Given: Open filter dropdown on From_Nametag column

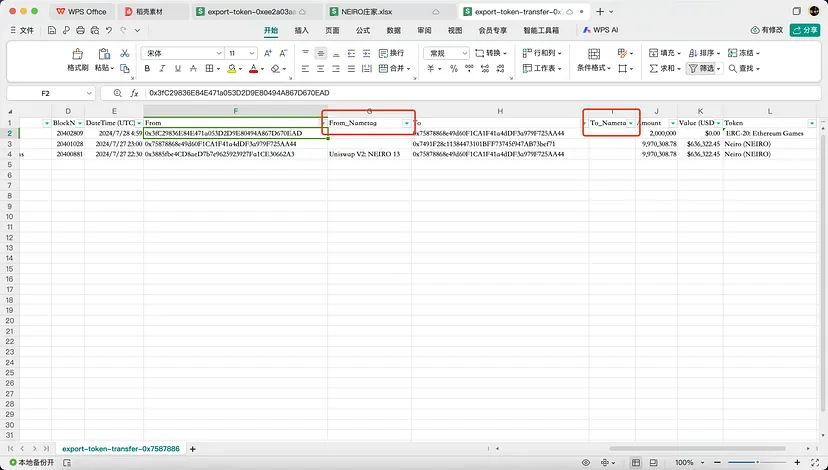Looking at the screenshot, I should point(407,123).
